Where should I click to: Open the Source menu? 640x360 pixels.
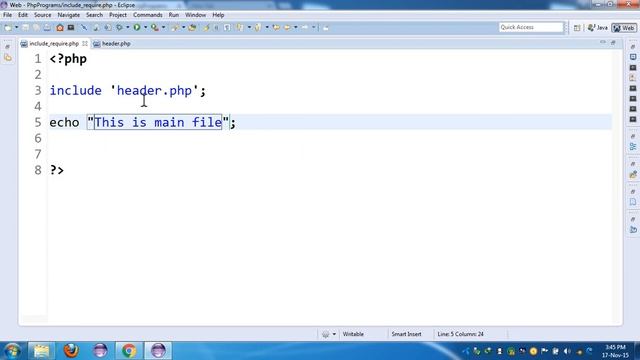(42, 15)
